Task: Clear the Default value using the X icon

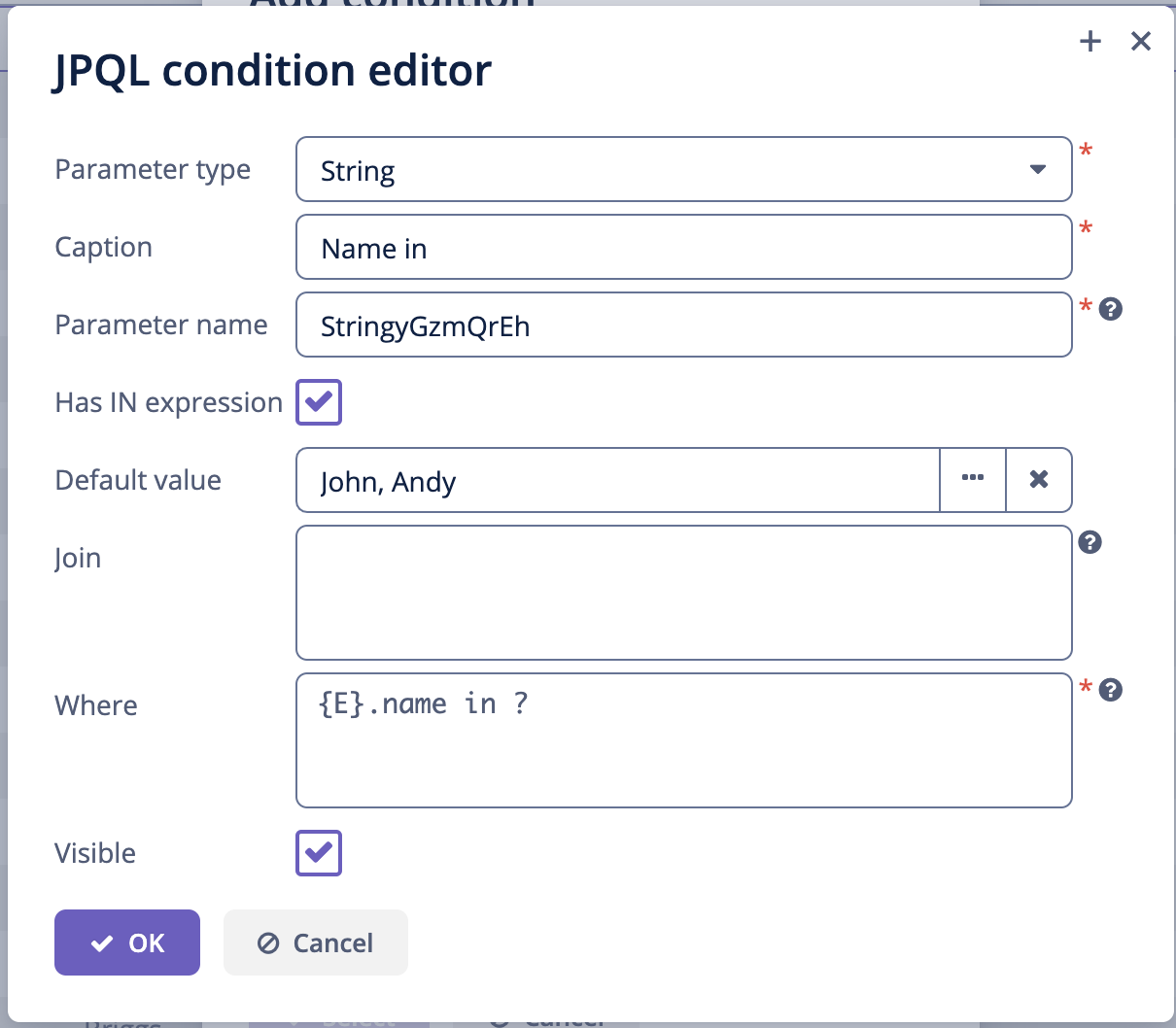Action: pyautogui.click(x=1038, y=479)
